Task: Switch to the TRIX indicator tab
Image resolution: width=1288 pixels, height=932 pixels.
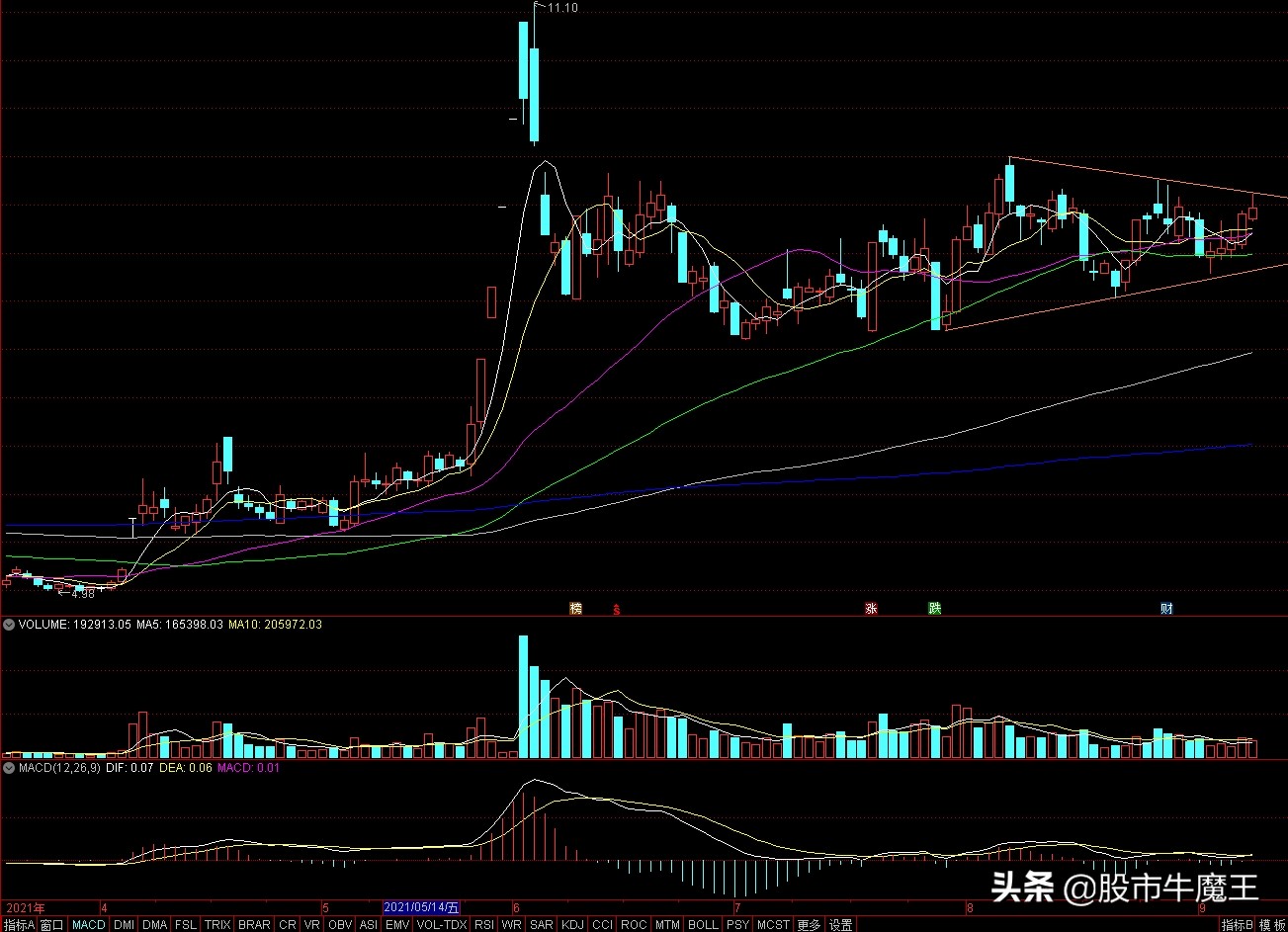Action: 217,925
